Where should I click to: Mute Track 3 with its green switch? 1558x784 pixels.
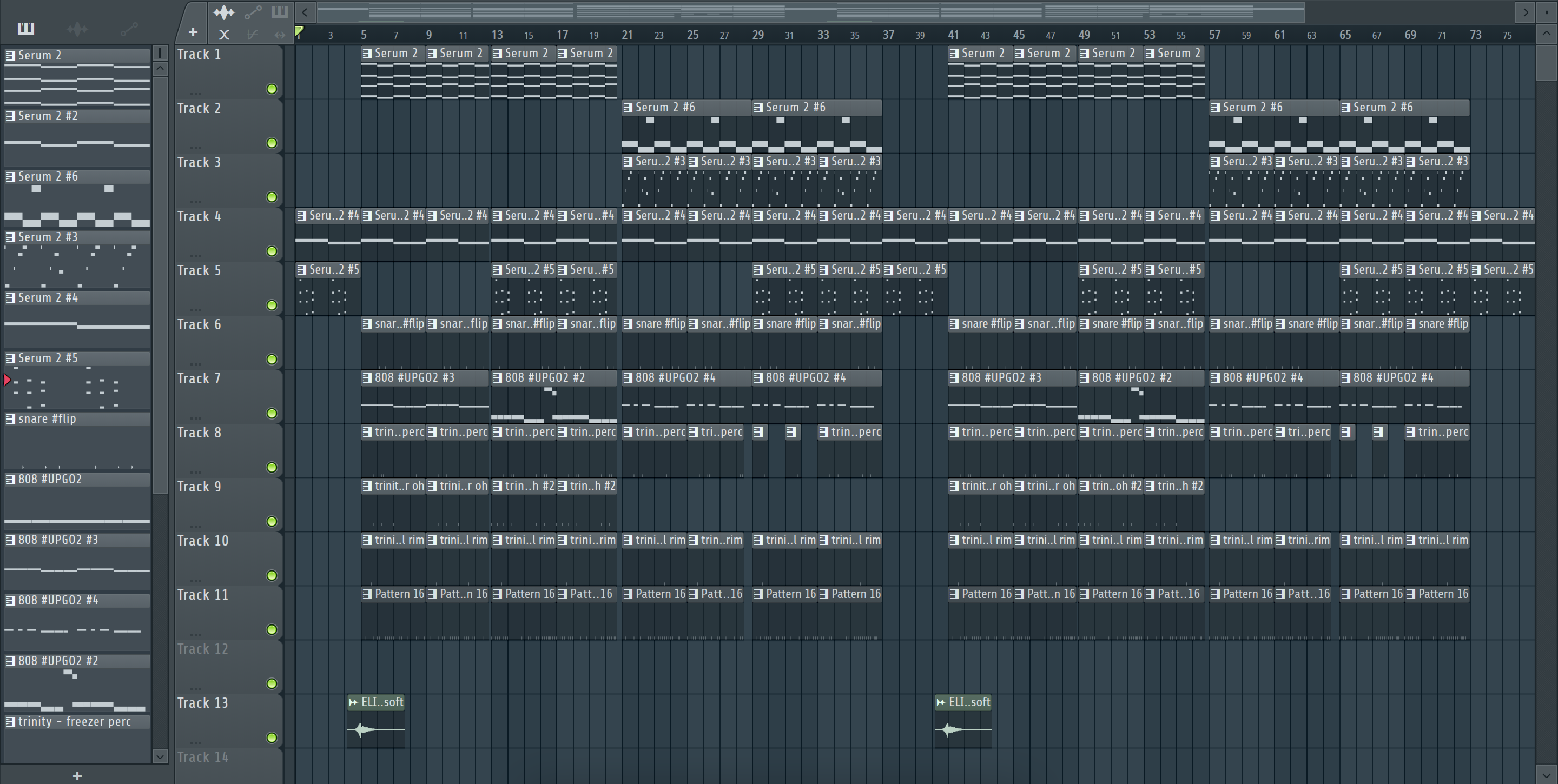click(x=272, y=197)
